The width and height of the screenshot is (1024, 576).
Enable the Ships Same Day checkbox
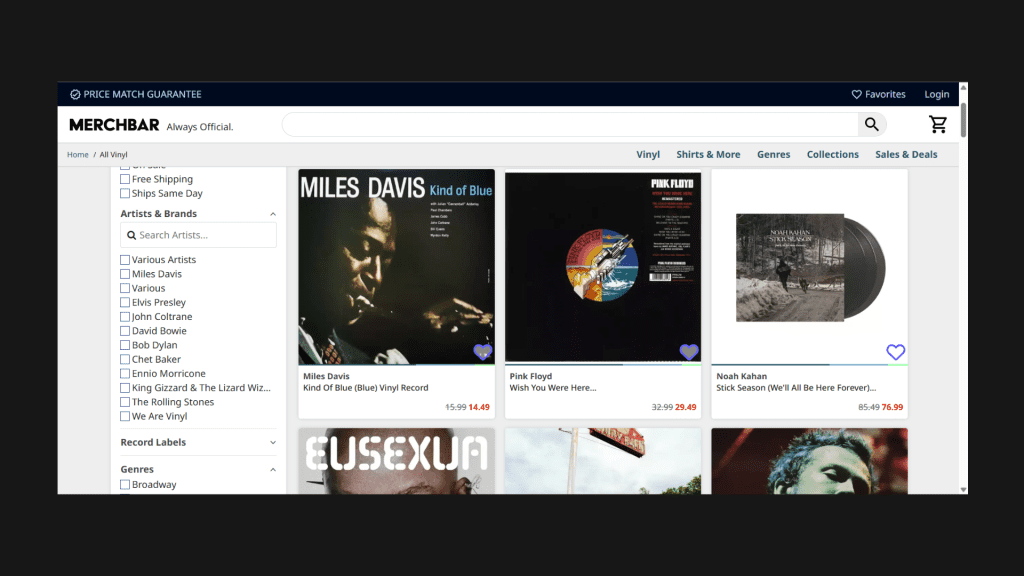125,194
